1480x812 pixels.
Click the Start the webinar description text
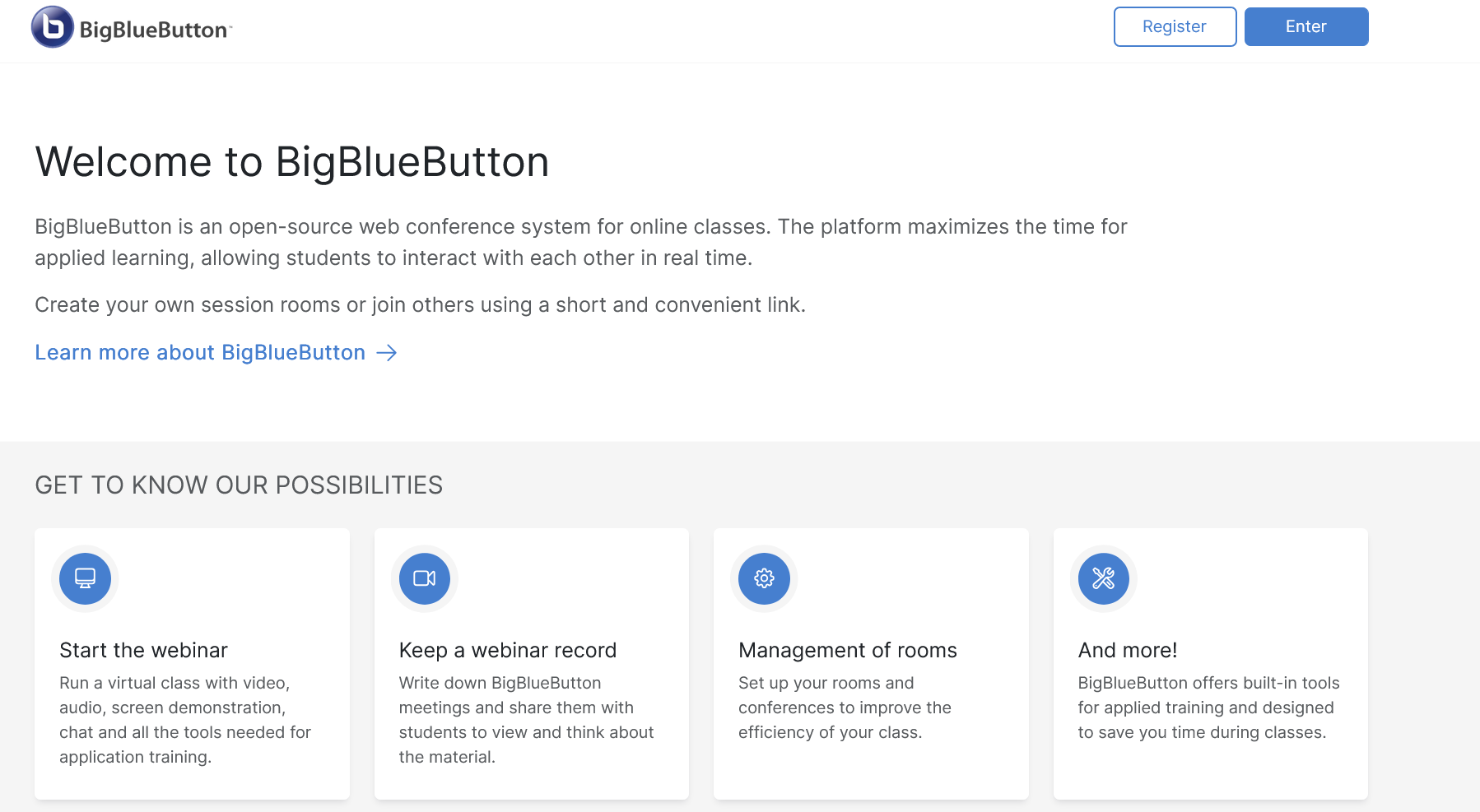(185, 720)
